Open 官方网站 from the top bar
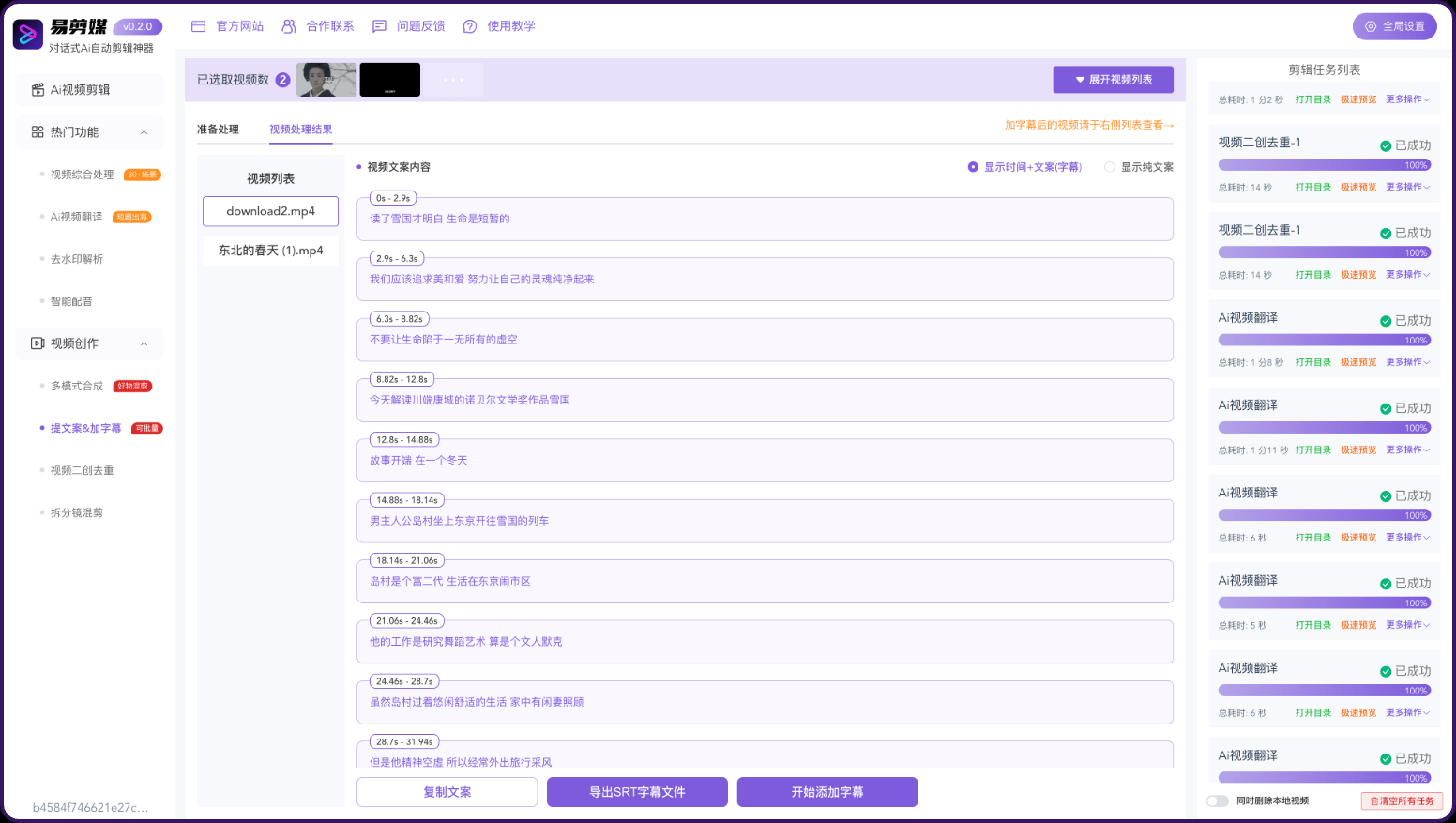This screenshot has height=823, width=1456. coord(228,26)
